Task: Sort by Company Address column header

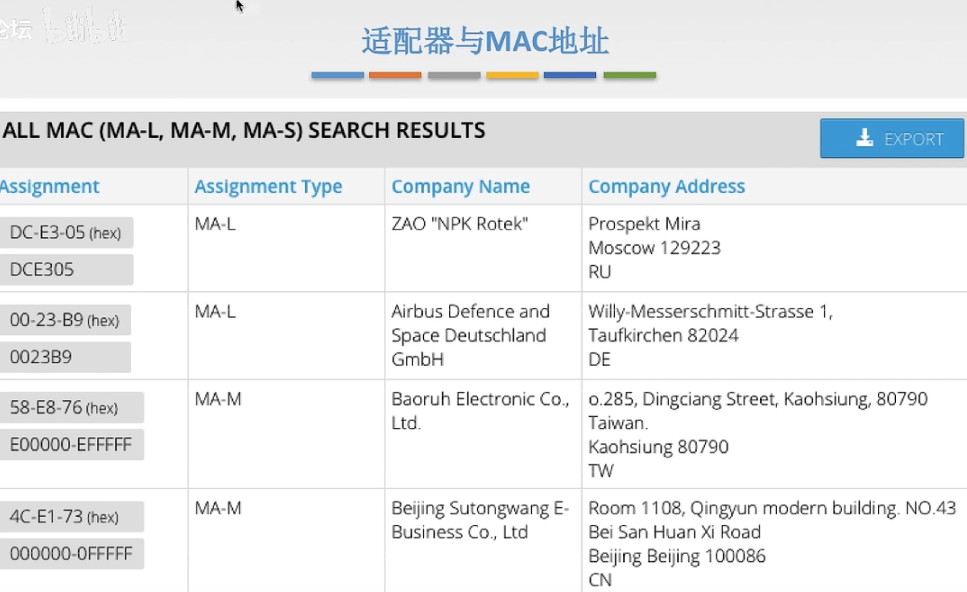Action: pos(666,187)
